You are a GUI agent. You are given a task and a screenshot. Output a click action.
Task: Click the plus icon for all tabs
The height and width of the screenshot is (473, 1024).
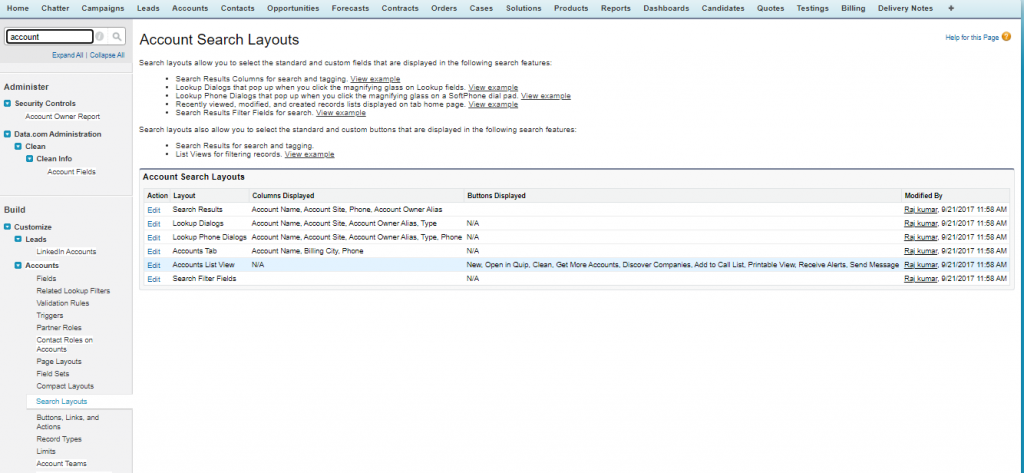pyautogui.click(x=950, y=8)
